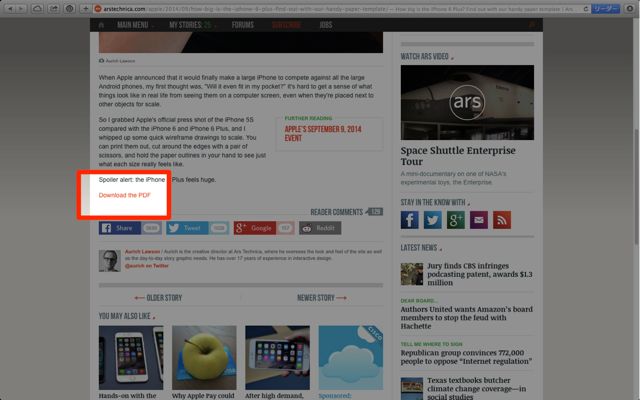The height and width of the screenshot is (400, 640).
Task: Open the Jury finds CBS infringes story
Action: (480, 274)
